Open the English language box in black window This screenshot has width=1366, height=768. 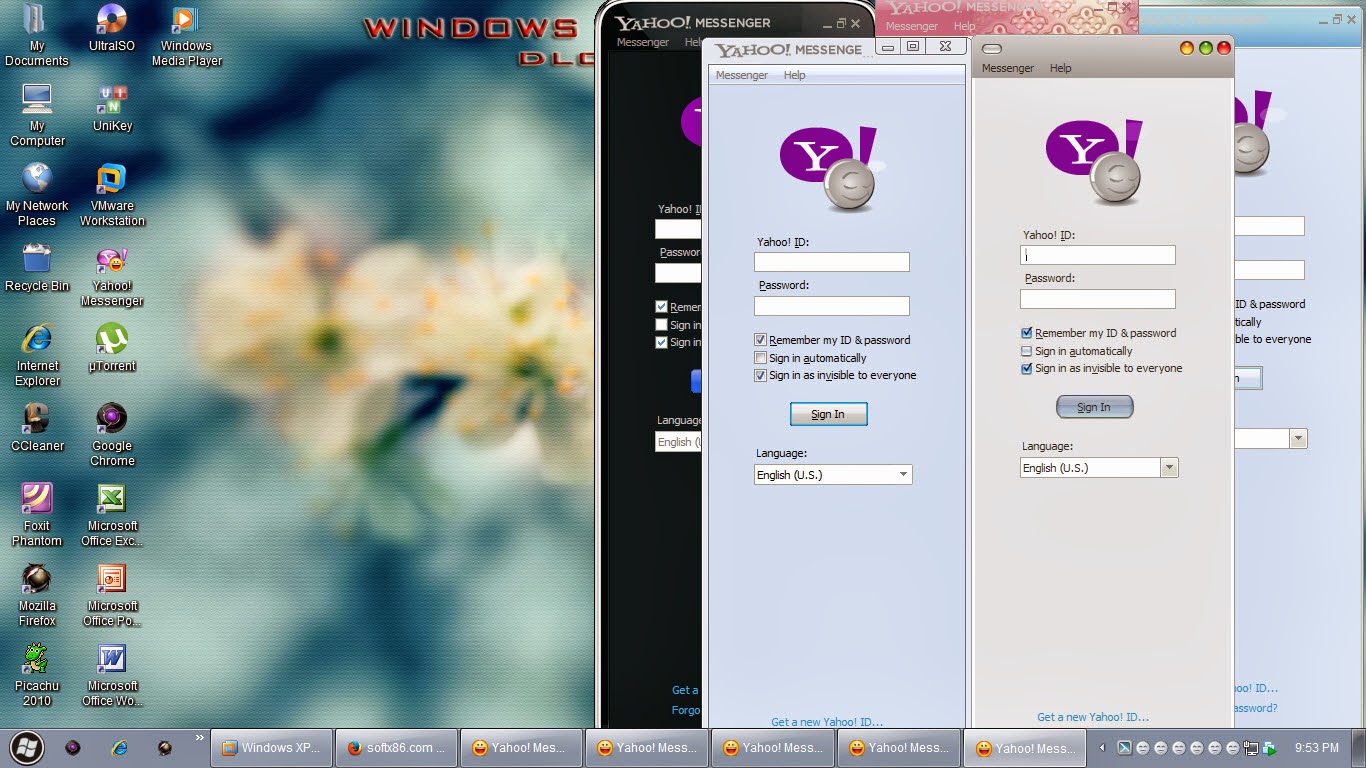(680, 441)
